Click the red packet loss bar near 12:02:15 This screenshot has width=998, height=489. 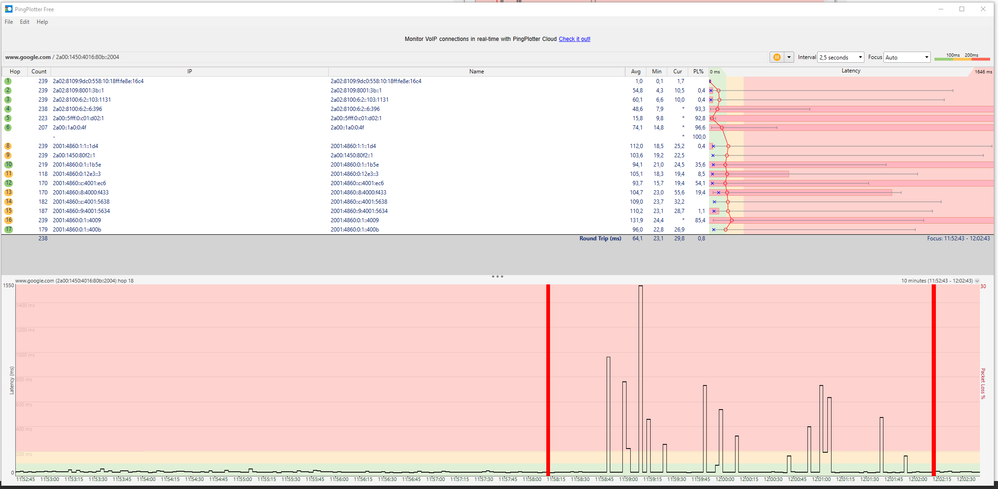933,379
